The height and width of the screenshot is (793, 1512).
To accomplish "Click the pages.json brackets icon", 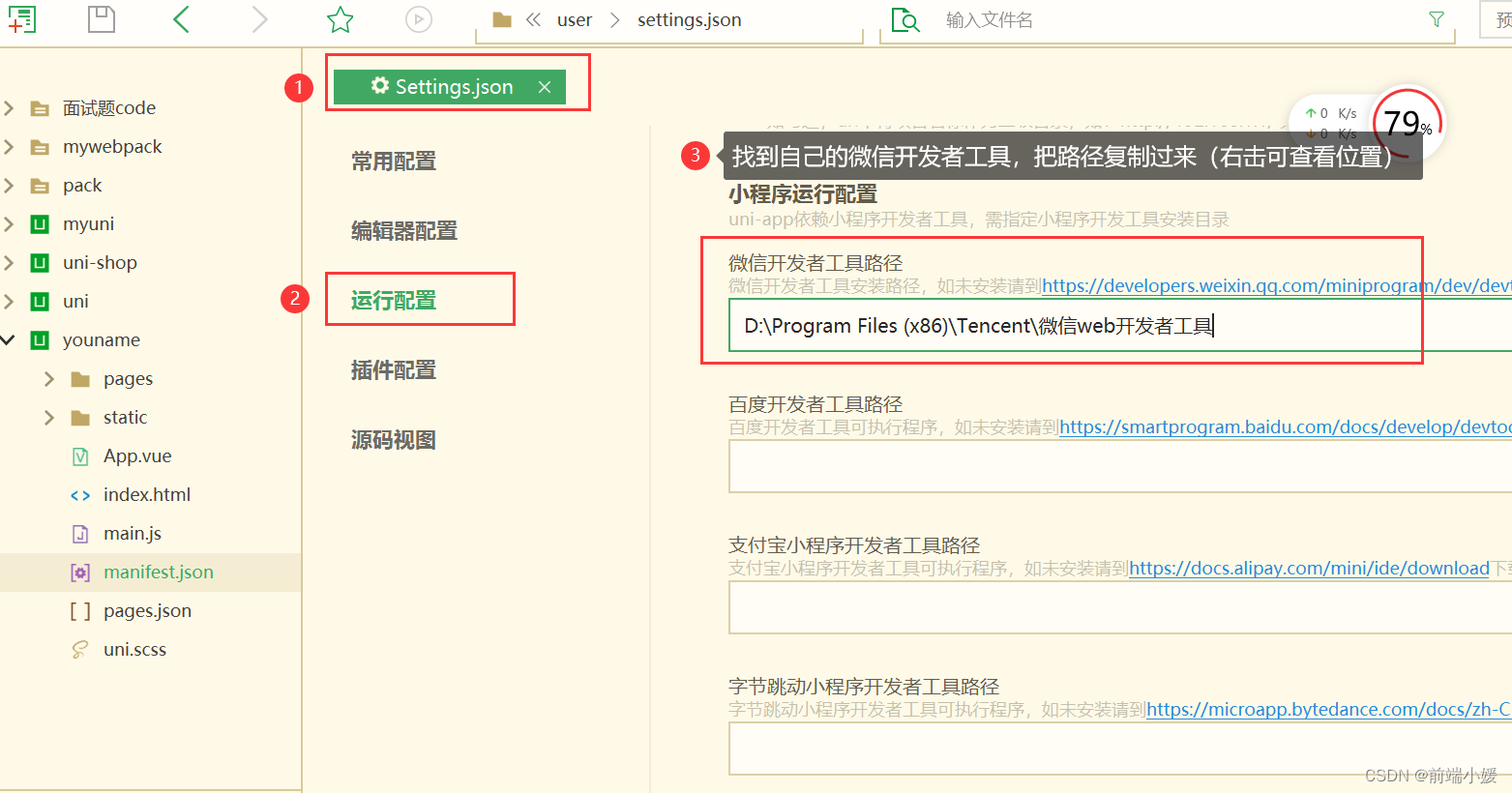I will click(x=80, y=611).
